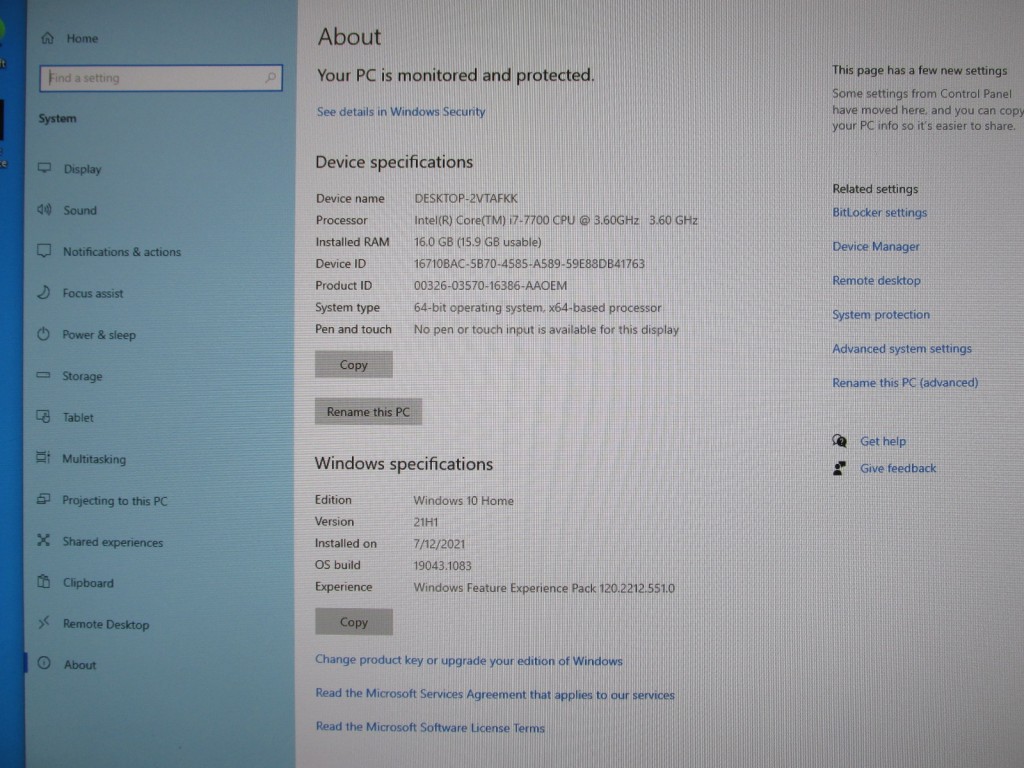
Task: Click the Focus assist moon icon
Action: 44,293
